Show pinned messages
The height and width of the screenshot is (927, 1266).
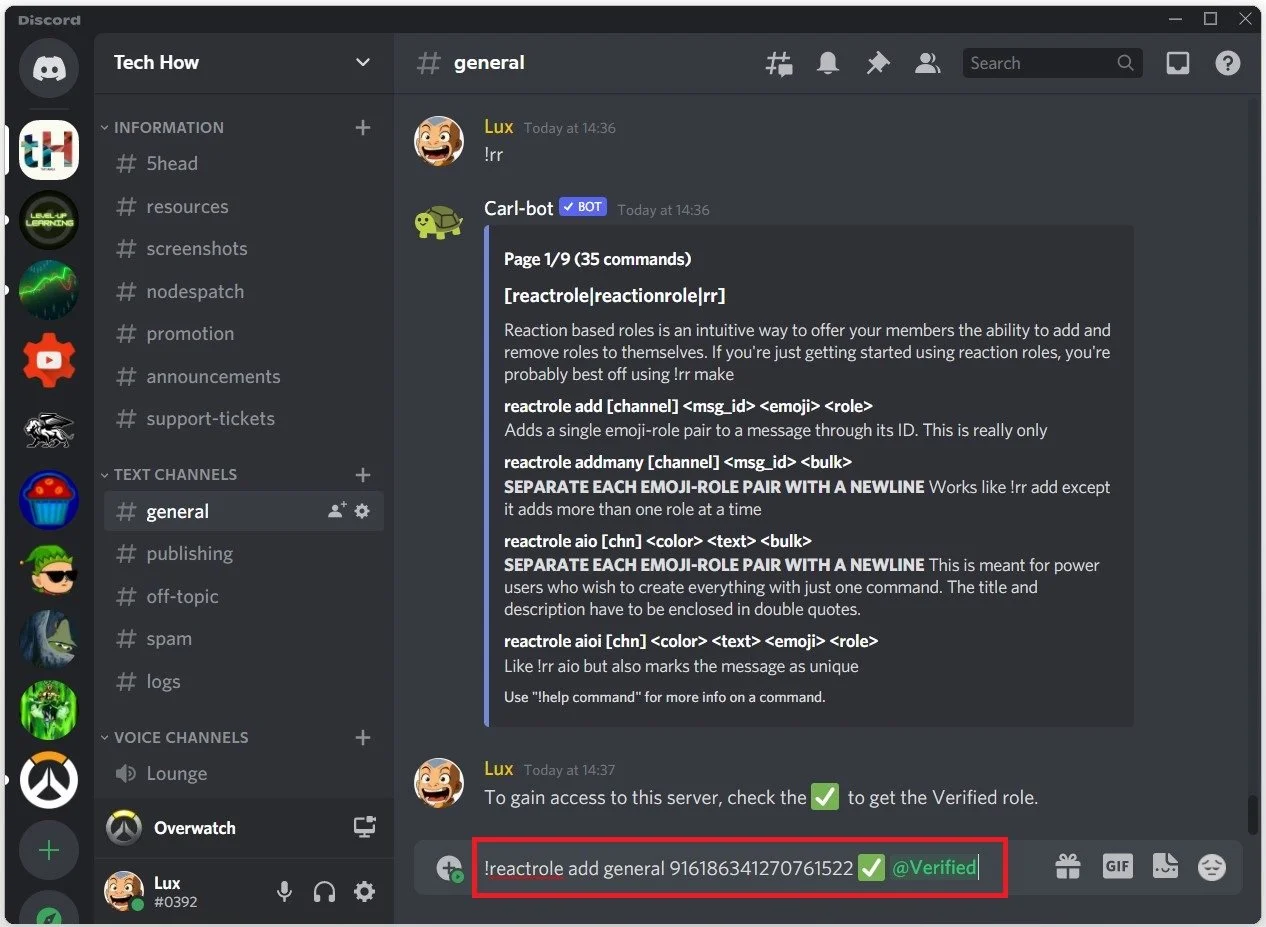pos(877,63)
